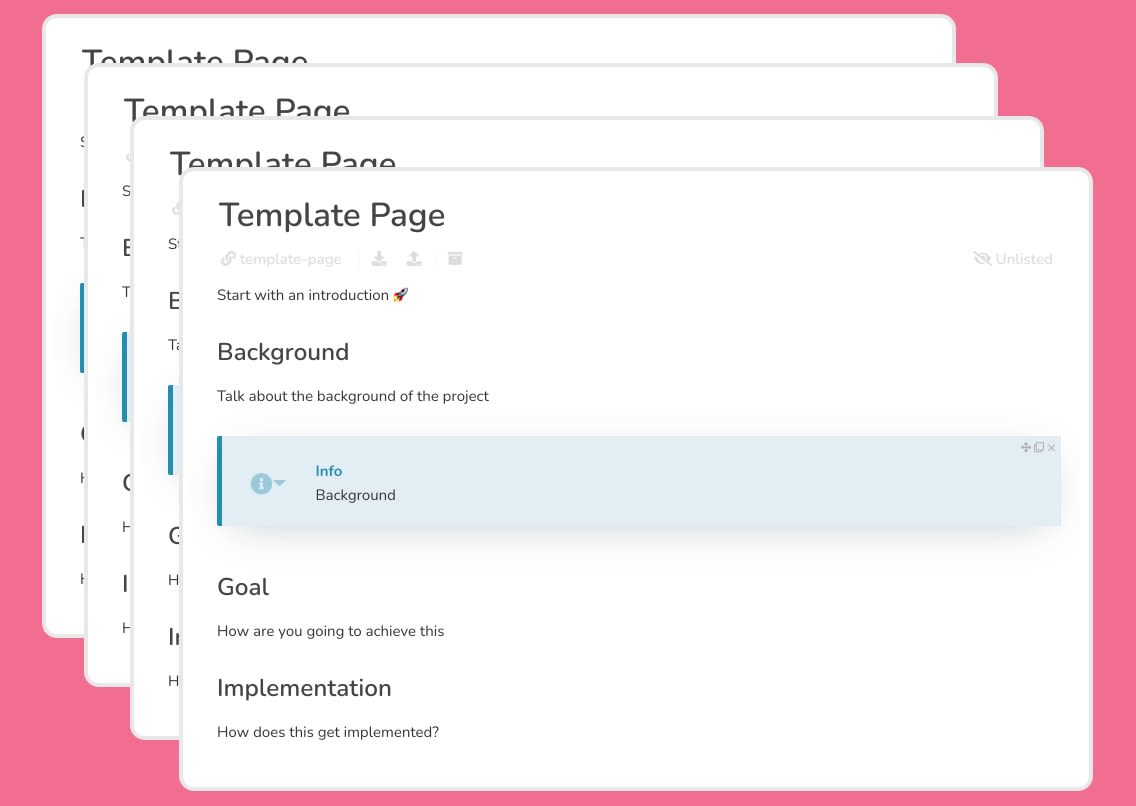Click the Background heading
This screenshot has width=1136, height=806.
(283, 352)
